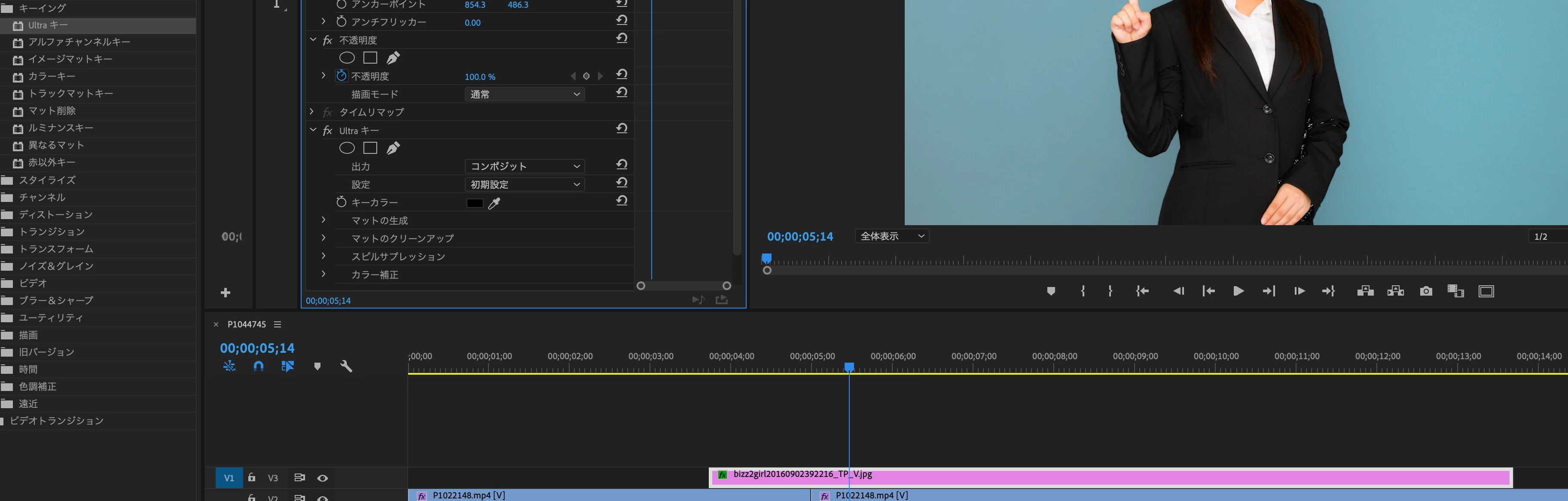The width and height of the screenshot is (1568, 501).
Task: Select the bizz2girl jpg clip on timeline
Action: tap(1095, 478)
